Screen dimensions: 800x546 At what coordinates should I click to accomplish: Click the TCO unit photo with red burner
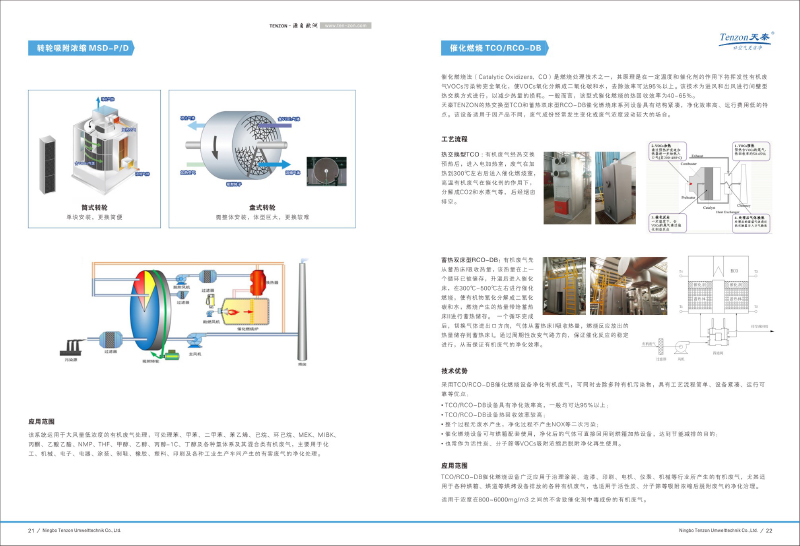tap(567, 188)
